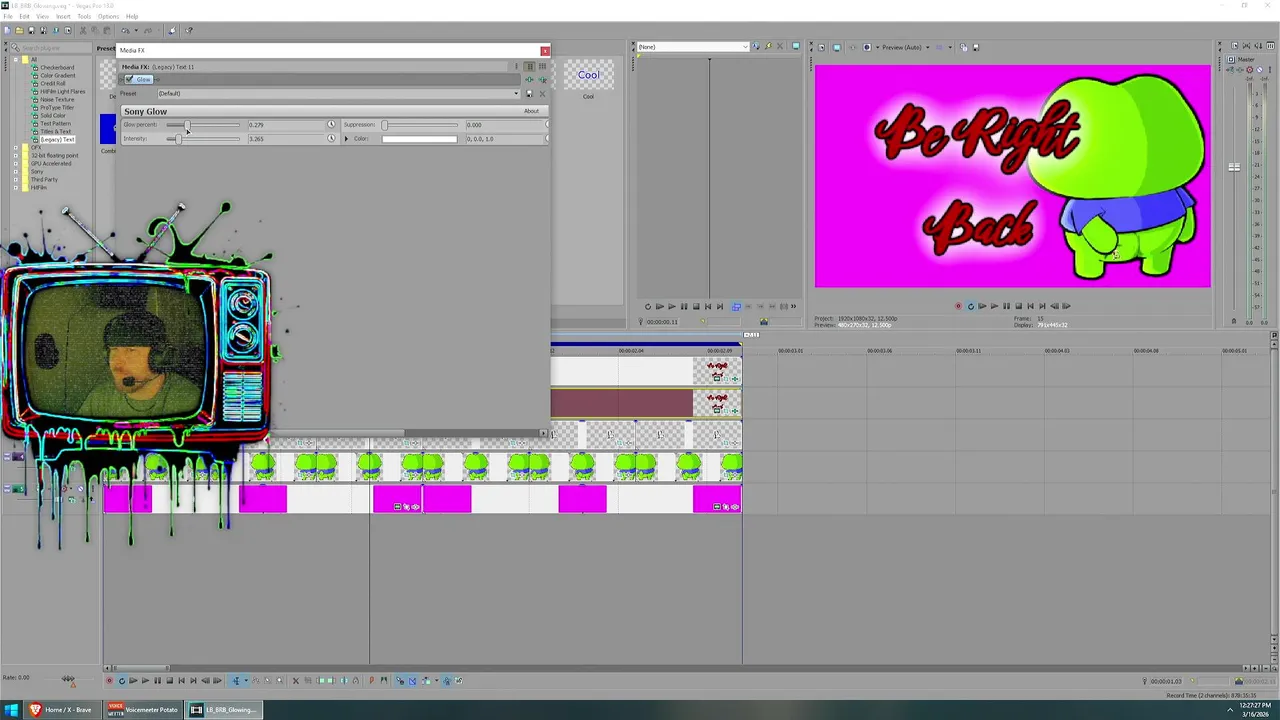The width and height of the screenshot is (1280, 720).
Task: Expand the Sony folder
Action: click(16, 172)
